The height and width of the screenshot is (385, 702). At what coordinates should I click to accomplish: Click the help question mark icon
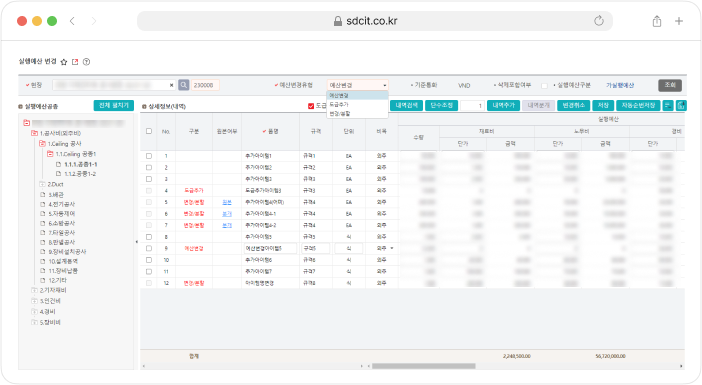[86, 62]
